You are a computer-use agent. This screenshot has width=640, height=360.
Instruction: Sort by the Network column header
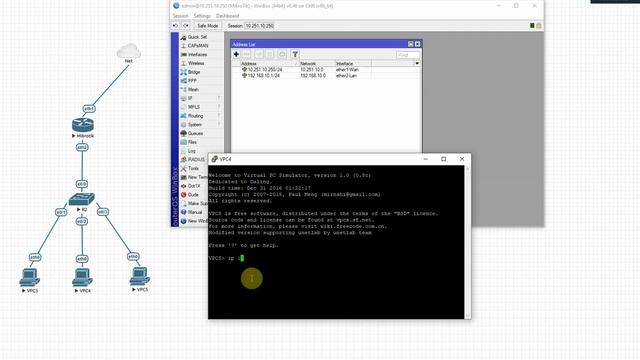(317, 64)
